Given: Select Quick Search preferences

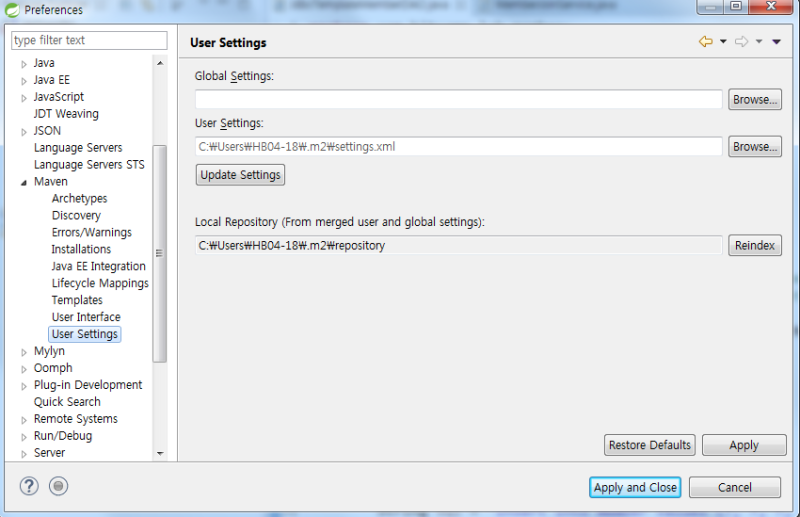Looking at the screenshot, I should pos(67,402).
